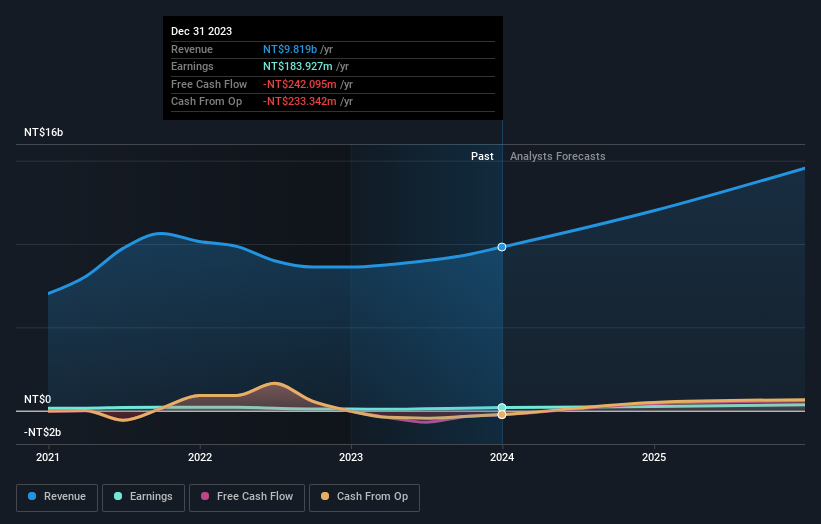Image resolution: width=821 pixels, height=524 pixels.
Task: Toggle the Free Cash Flow series
Action: [247, 497]
